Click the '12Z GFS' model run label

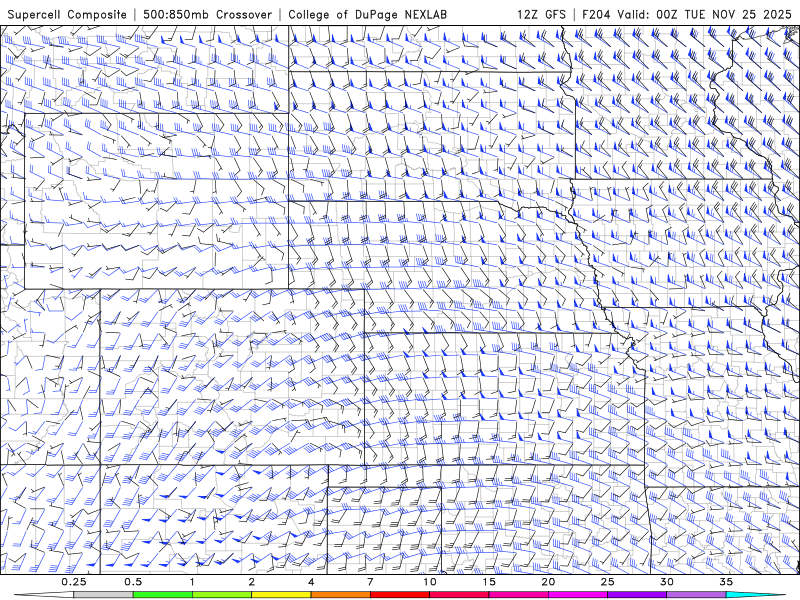[541, 14]
